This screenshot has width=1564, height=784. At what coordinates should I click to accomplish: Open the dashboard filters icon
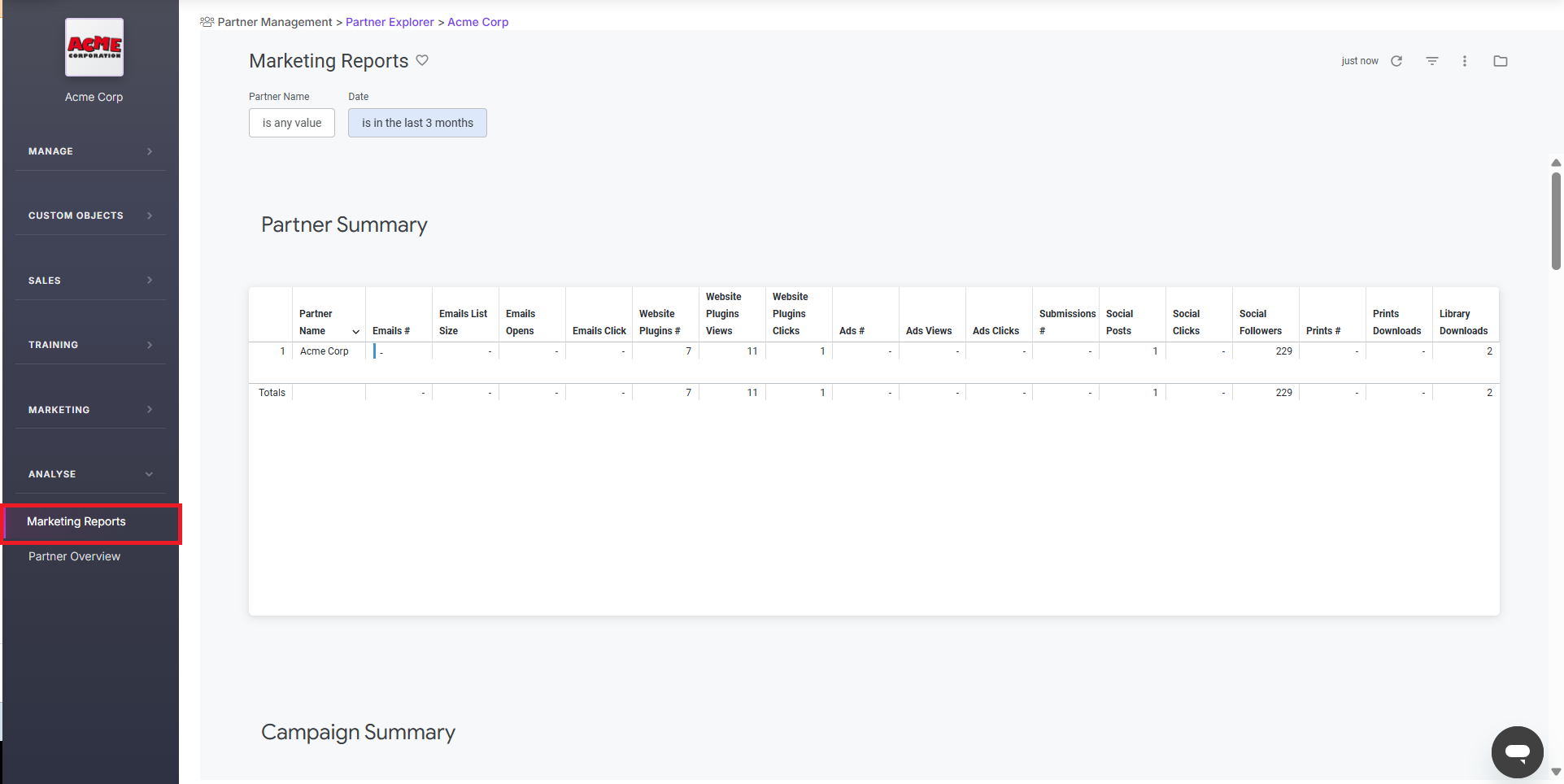(1431, 61)
